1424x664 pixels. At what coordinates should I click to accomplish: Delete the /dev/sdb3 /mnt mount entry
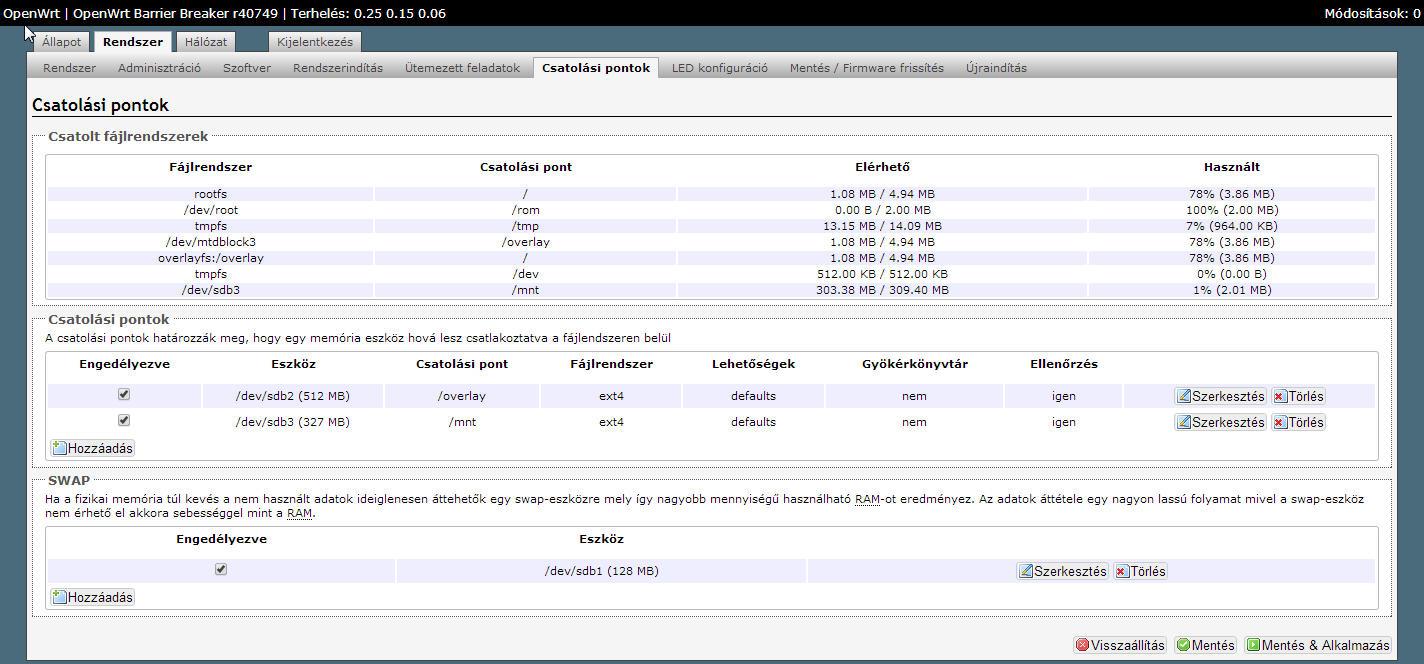click(1298, 422)
